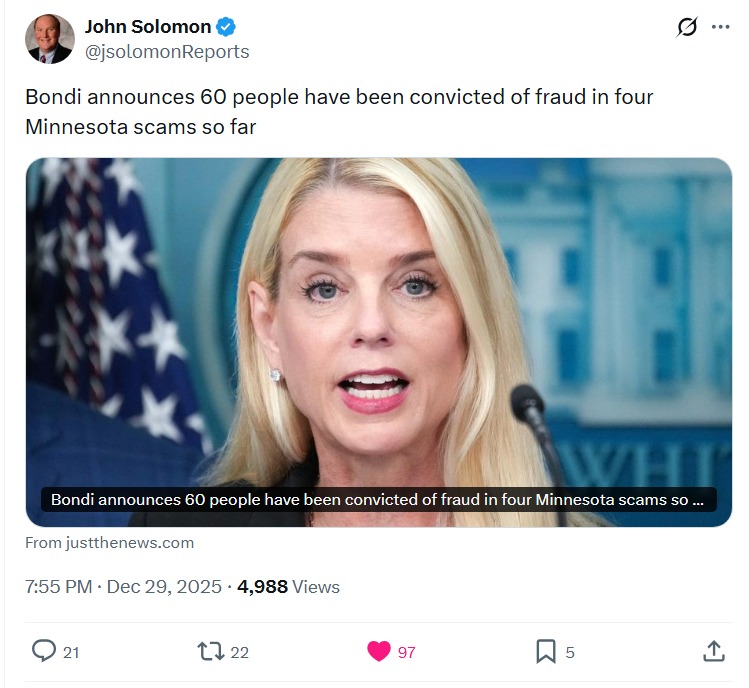This screenshot has width=749, height=688.
Task: View the 4,988 Views analytics
Action: (288, 587)
